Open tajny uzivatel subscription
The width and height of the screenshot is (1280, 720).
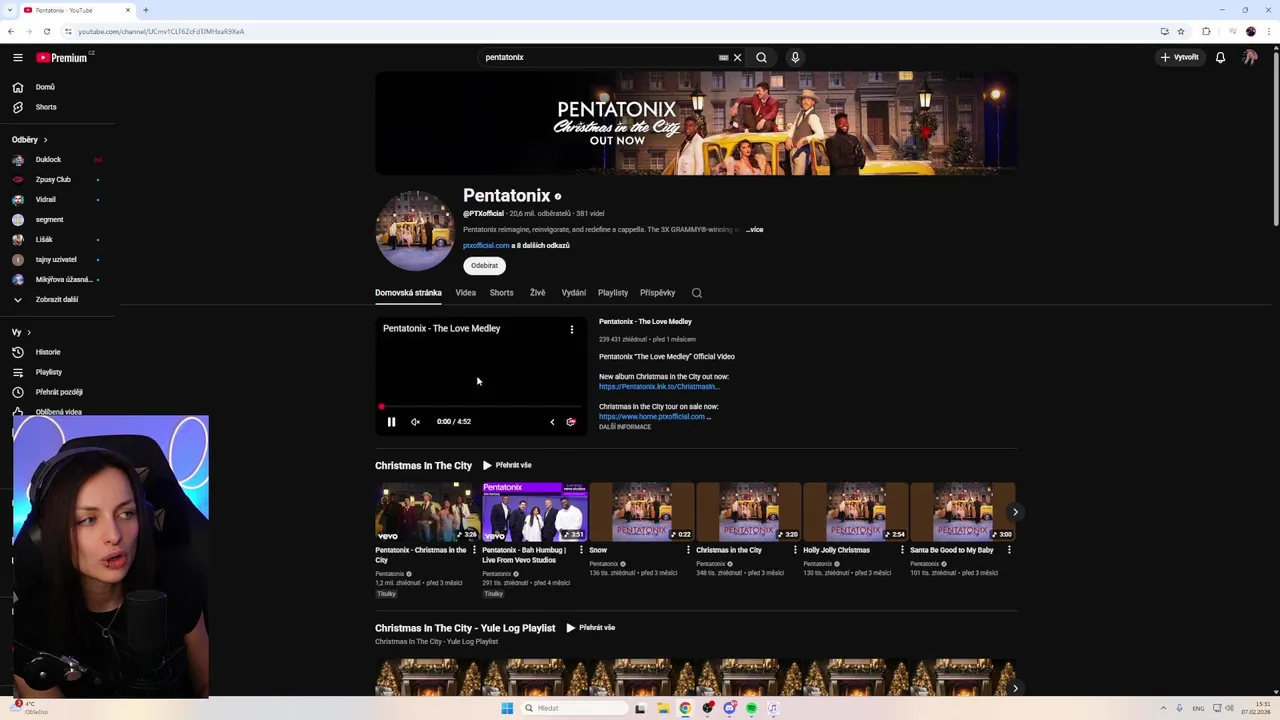(55, 259)
